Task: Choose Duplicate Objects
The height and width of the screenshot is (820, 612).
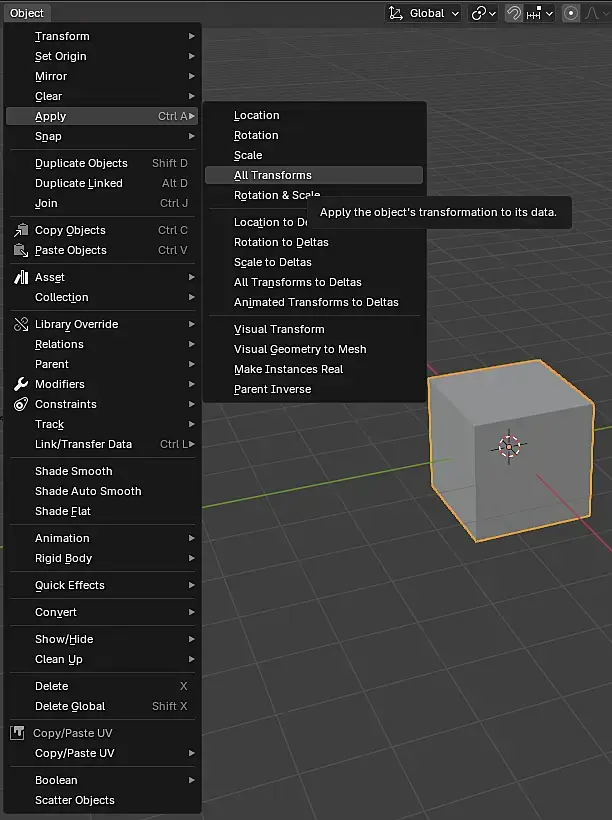Action: pyautogui.click(x=102, y=163)
